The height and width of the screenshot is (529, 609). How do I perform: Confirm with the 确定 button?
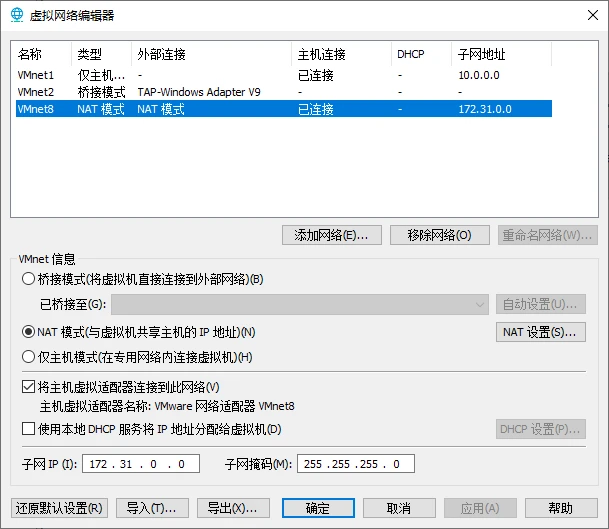click(318, 508)
